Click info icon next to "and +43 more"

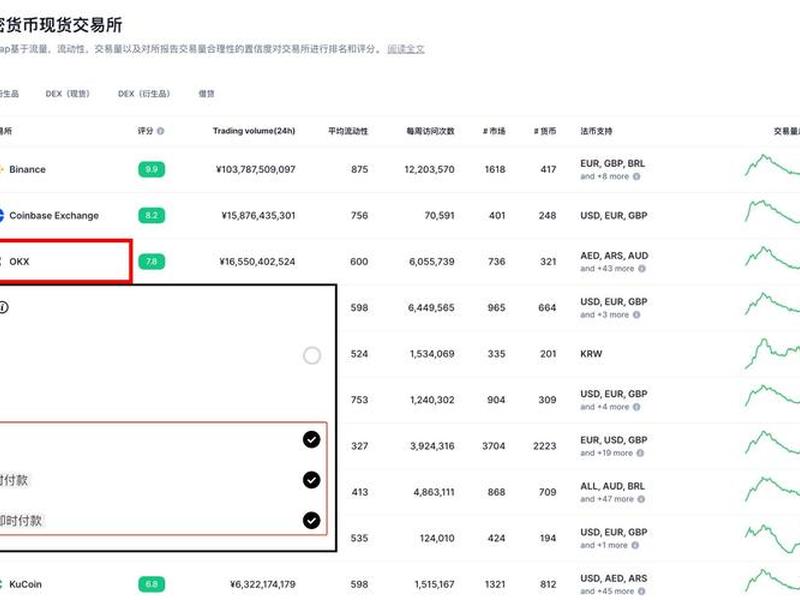[x=642, y=268]
